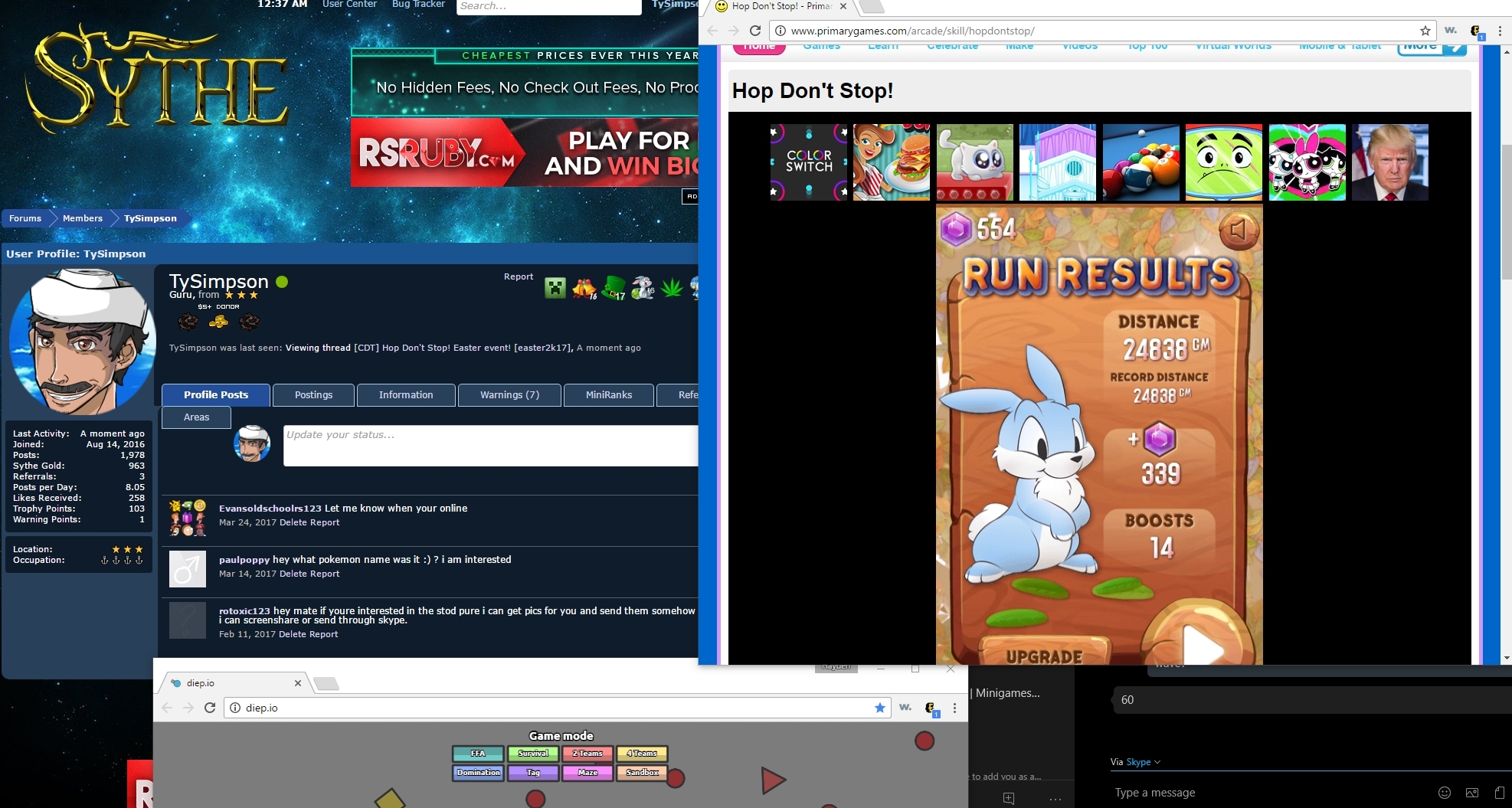Close the Hop Don't Stop browser tab
This screenshot has width=1512, height=808.
pyautogui.click(x=843, y=6)
